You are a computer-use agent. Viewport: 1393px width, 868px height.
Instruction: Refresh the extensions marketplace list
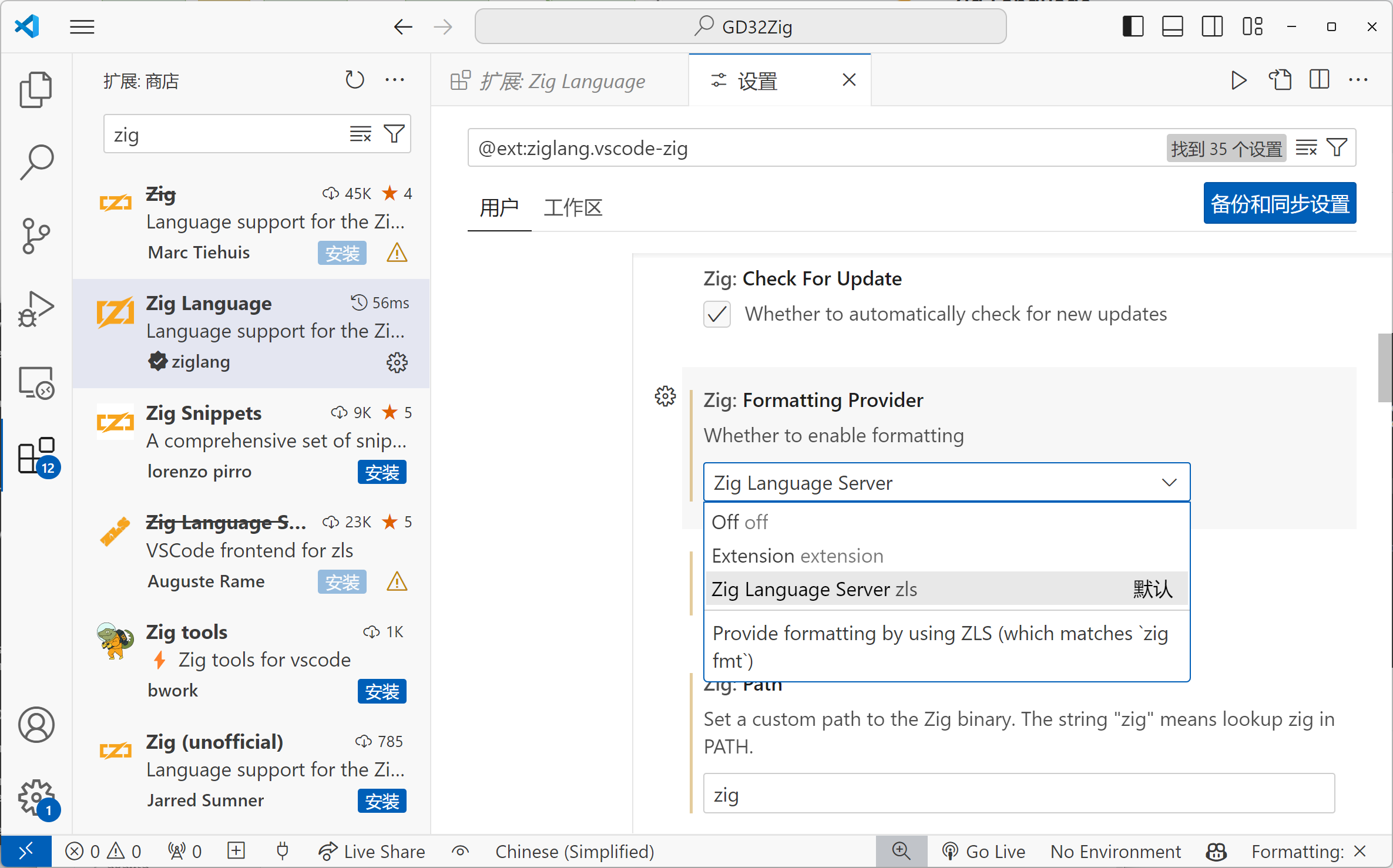point(354,80)
